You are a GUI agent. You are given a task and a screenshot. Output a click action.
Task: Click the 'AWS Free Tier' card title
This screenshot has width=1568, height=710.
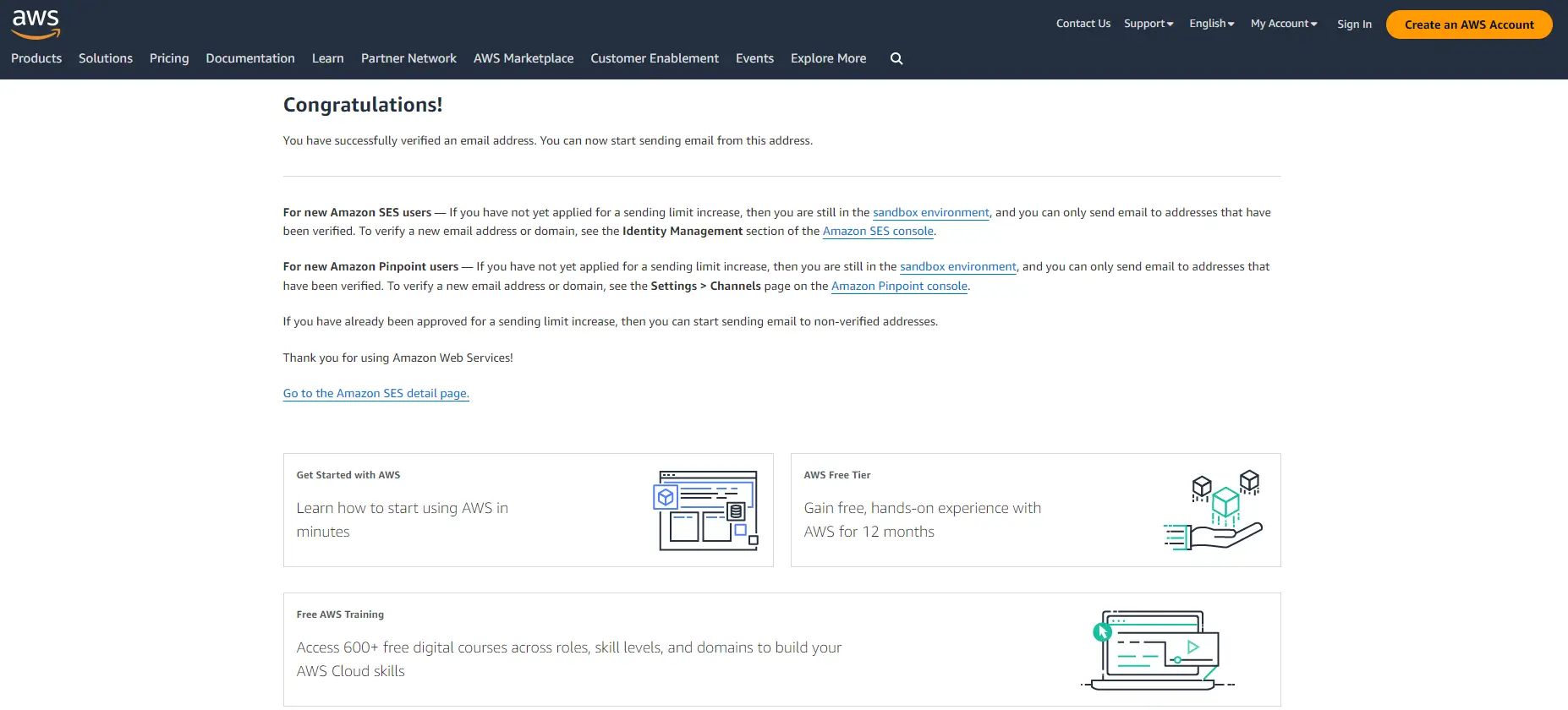point(837,475)
